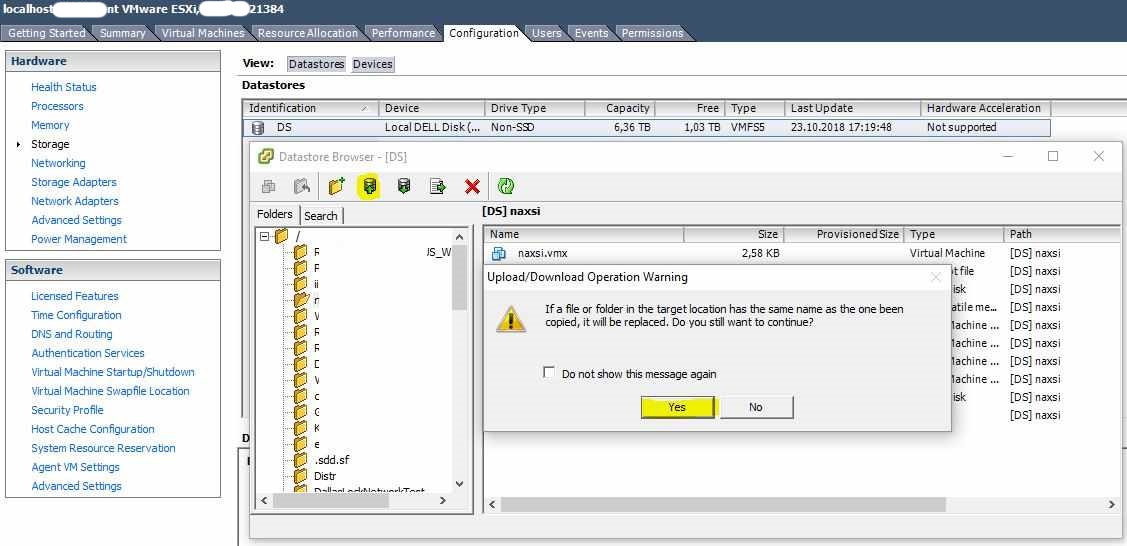Select the DS datastore row

tap(646, 128)
